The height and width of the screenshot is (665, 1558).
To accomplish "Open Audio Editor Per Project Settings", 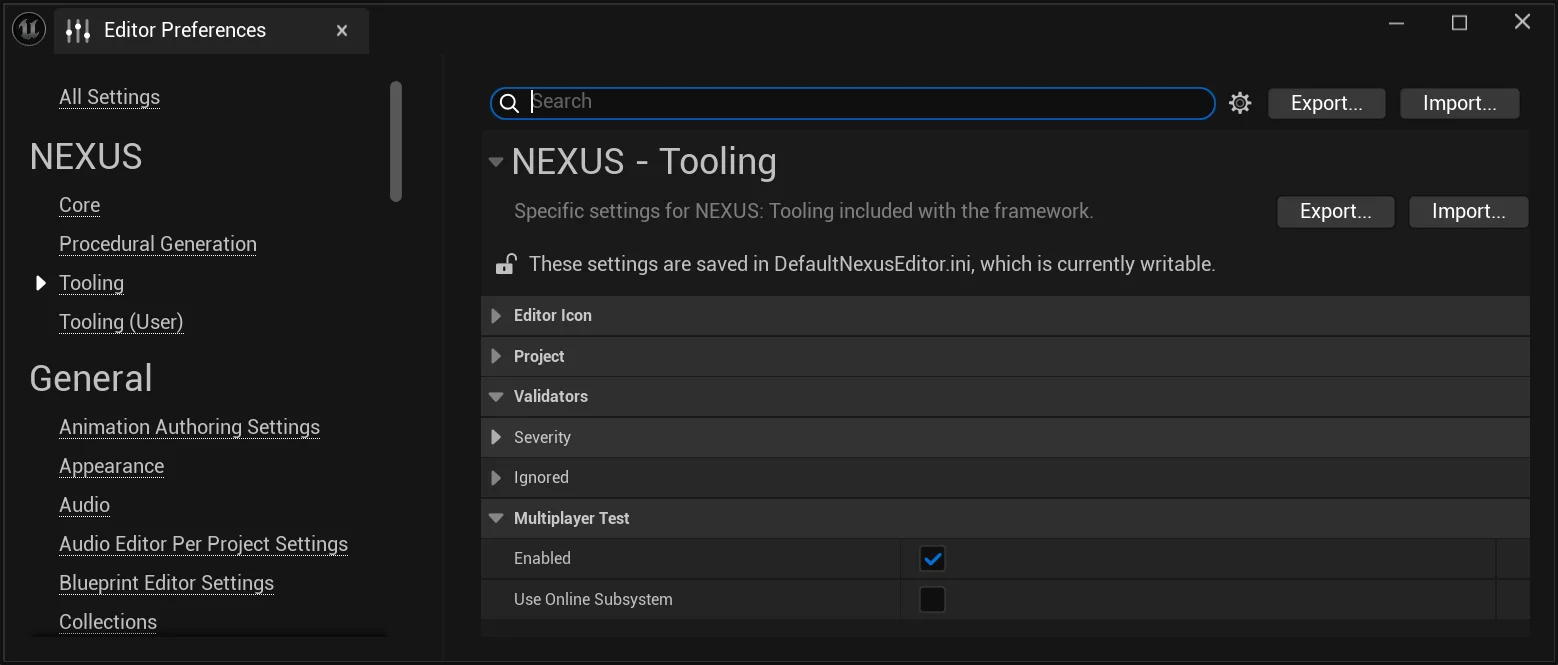I will [x=203, y=544].
